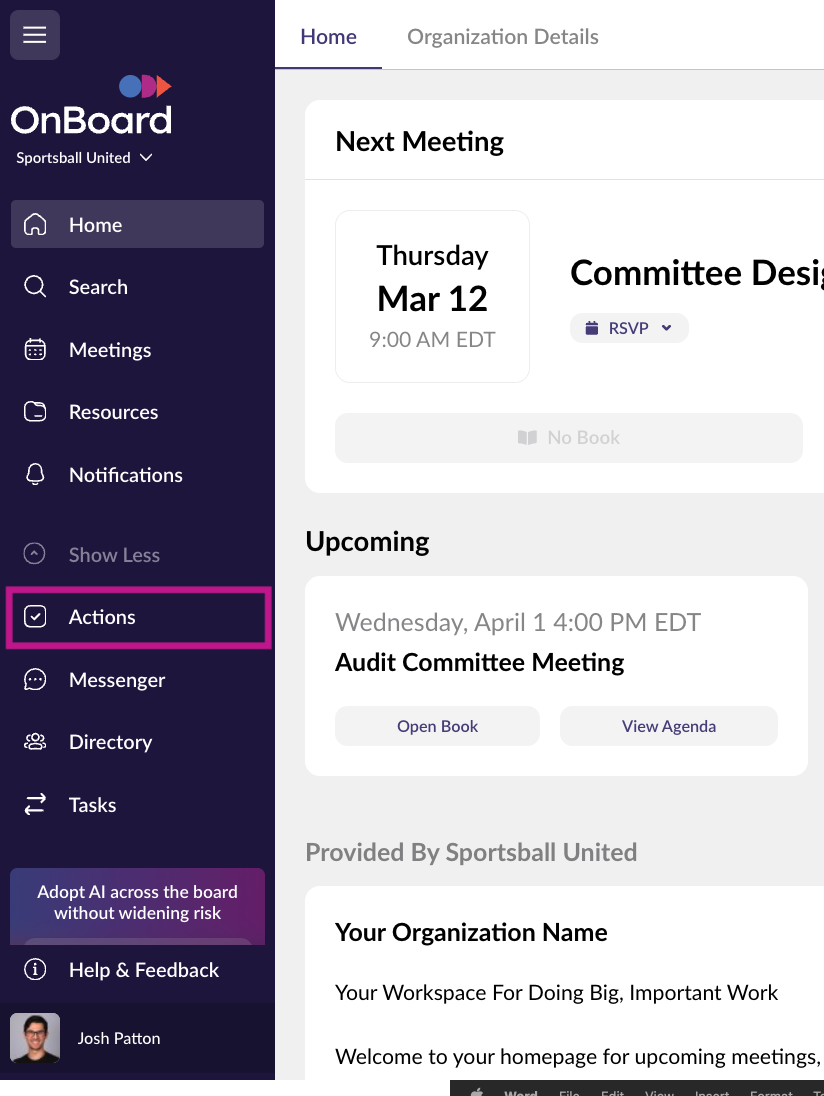This screenshot has height=1096, width=824.
Task: Open Search via magnifier icon
Action: 35,287
